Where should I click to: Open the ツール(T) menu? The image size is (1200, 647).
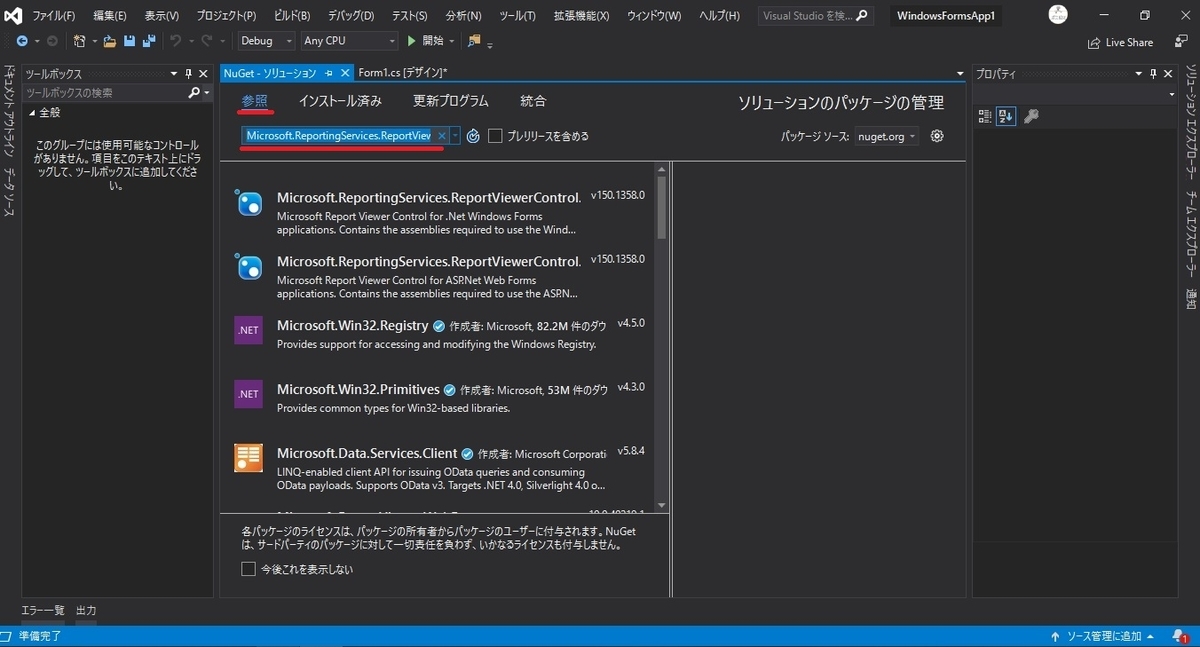(517, 16)
